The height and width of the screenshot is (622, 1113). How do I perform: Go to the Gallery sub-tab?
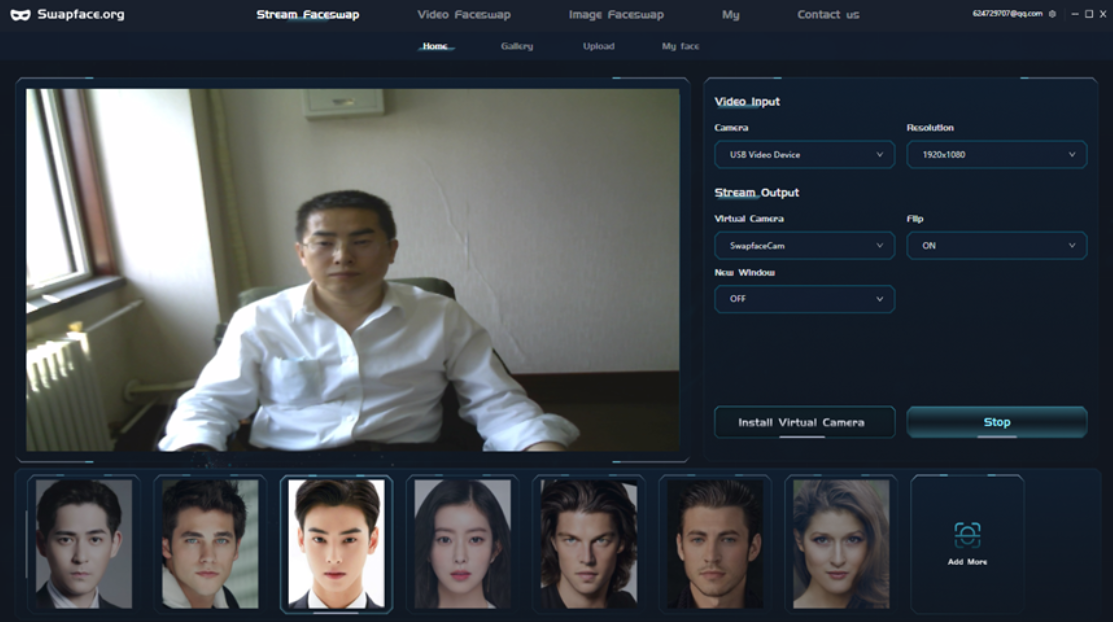pos(517,46)
